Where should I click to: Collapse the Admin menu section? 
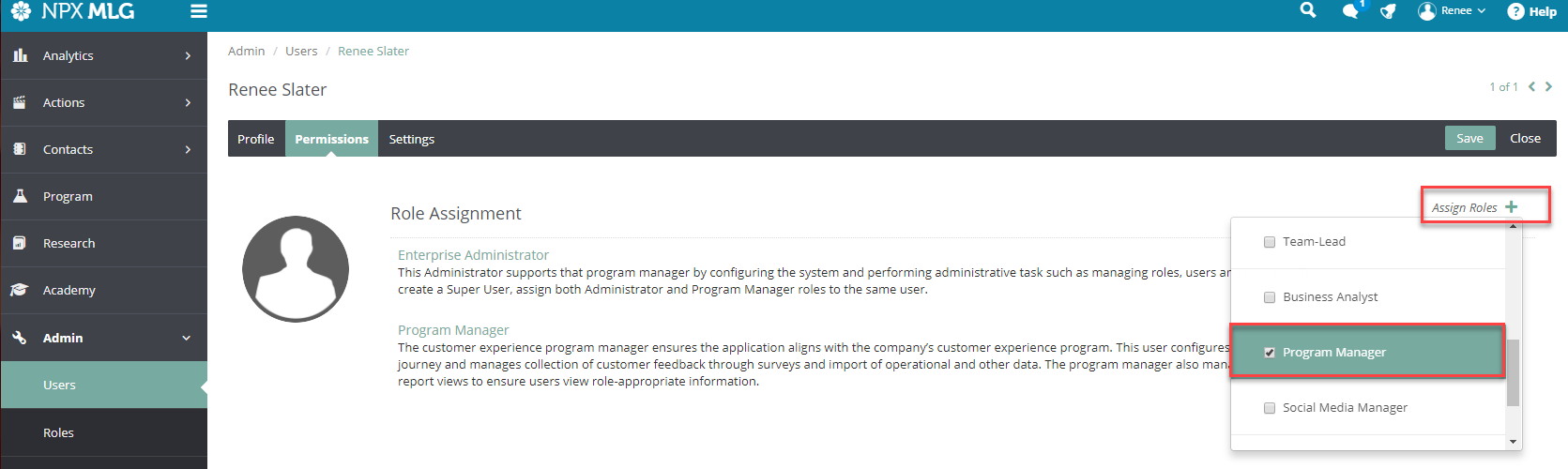coord(187,338)
